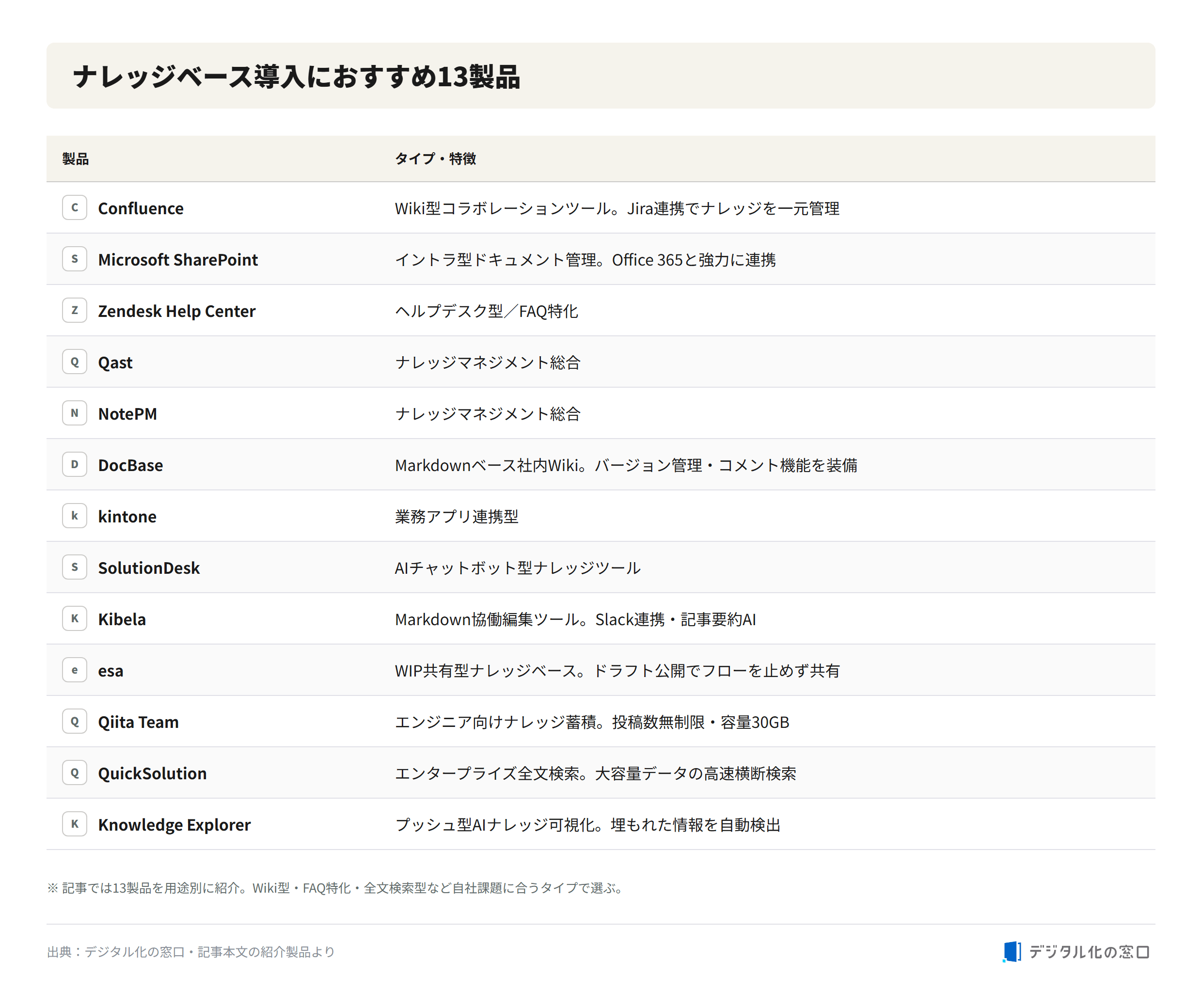Image resolution: width=1202 pixels, height=1008 pixels.
Task: Click the title ナレッジベース導入におすすめ13製品
Action: pos(297,76)
